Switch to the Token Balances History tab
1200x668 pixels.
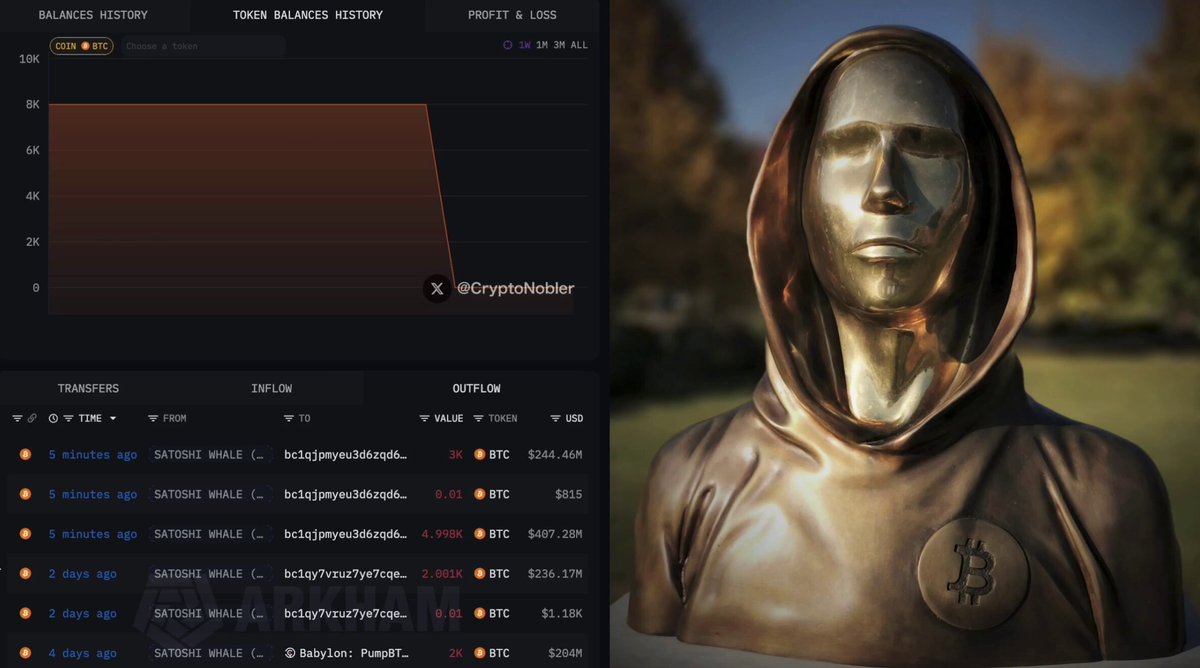click(307, 15)
